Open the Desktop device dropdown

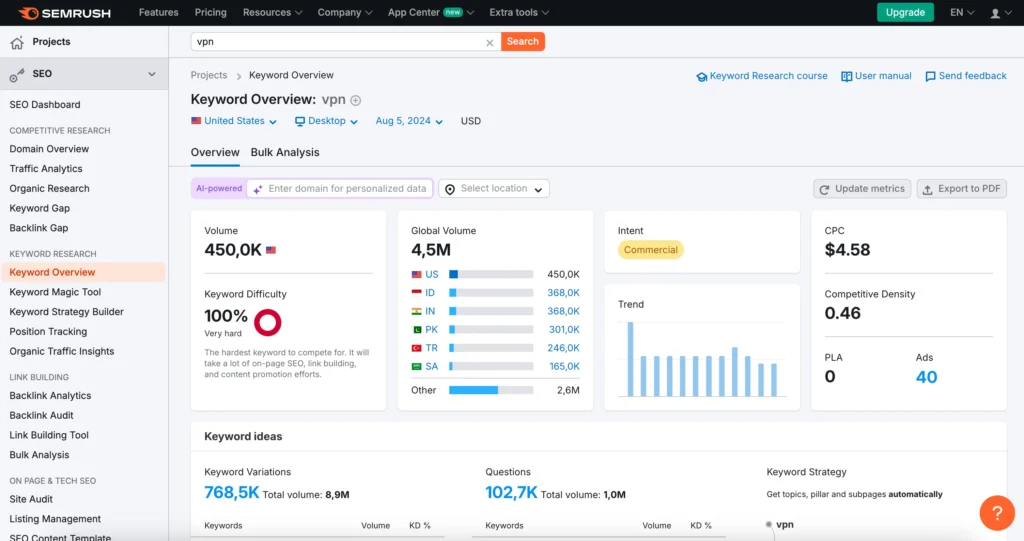click(x=326, y=121)
